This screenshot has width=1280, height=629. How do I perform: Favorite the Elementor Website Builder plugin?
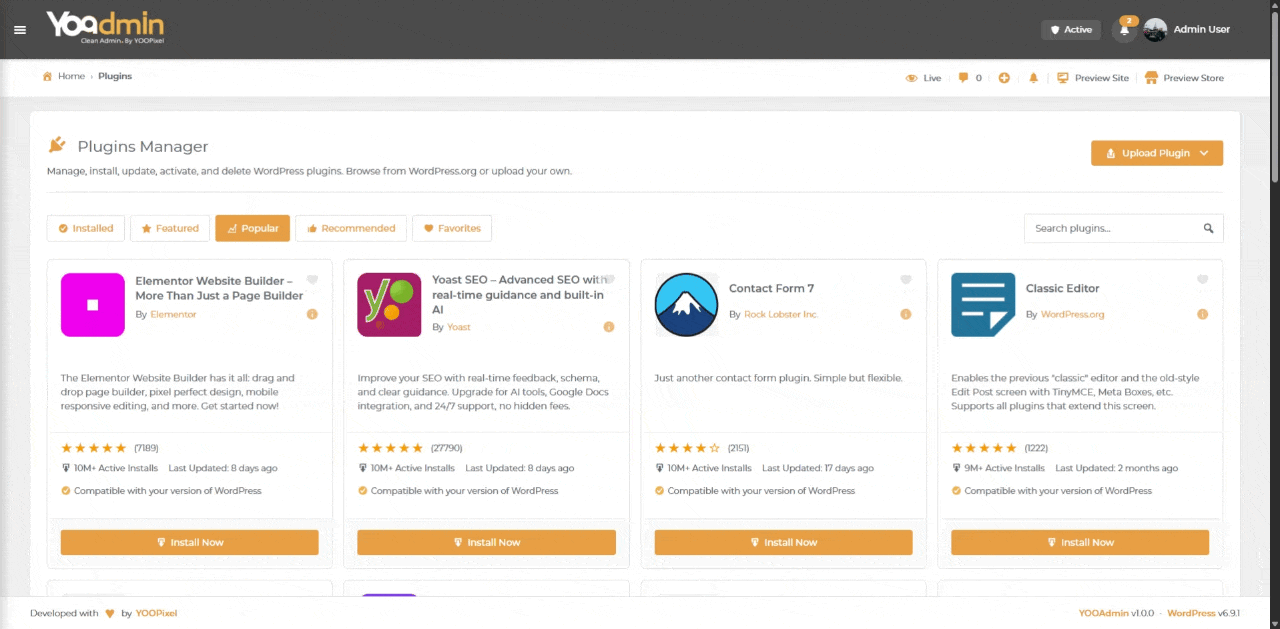[x=312, y=281]
